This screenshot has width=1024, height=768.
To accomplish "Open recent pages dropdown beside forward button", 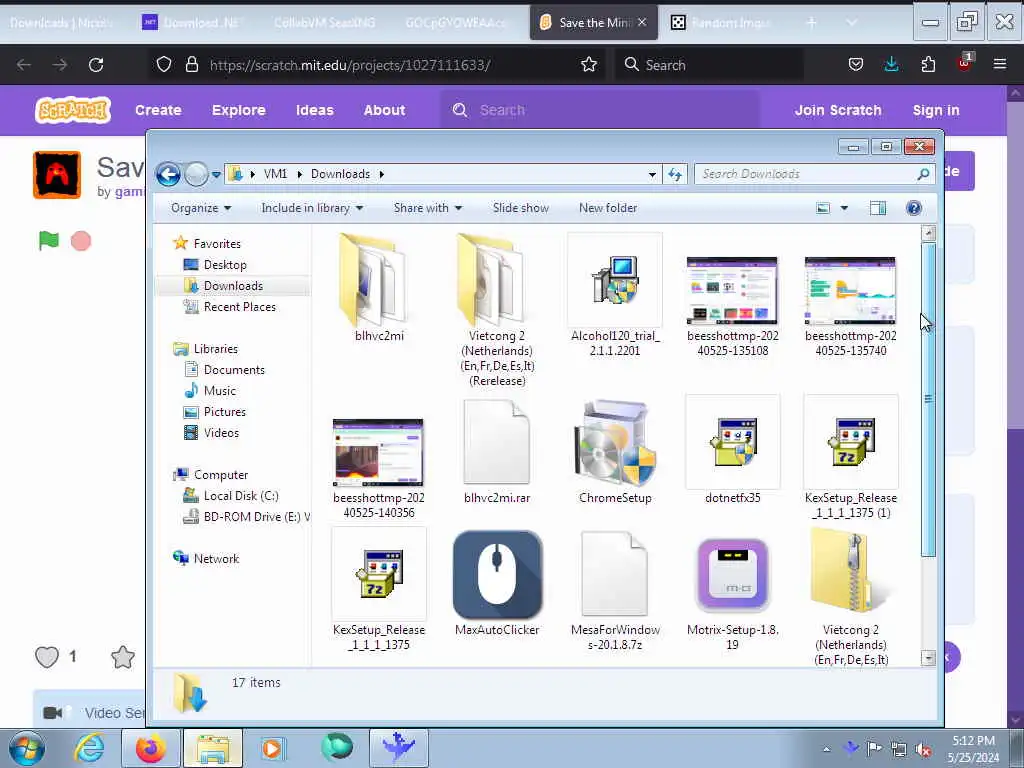I will click(216, 174).
